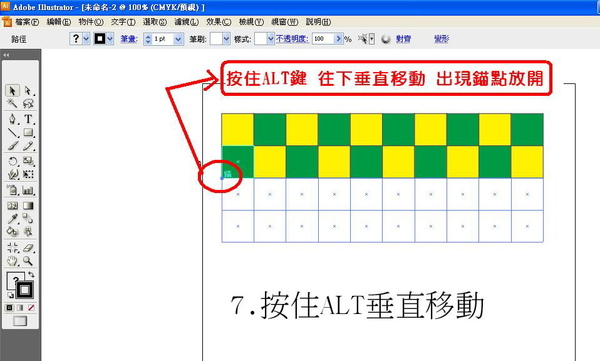The width and height of the screenshot is (600, 361).
Task: Select the Pencil tool
Action: point(28,146)
